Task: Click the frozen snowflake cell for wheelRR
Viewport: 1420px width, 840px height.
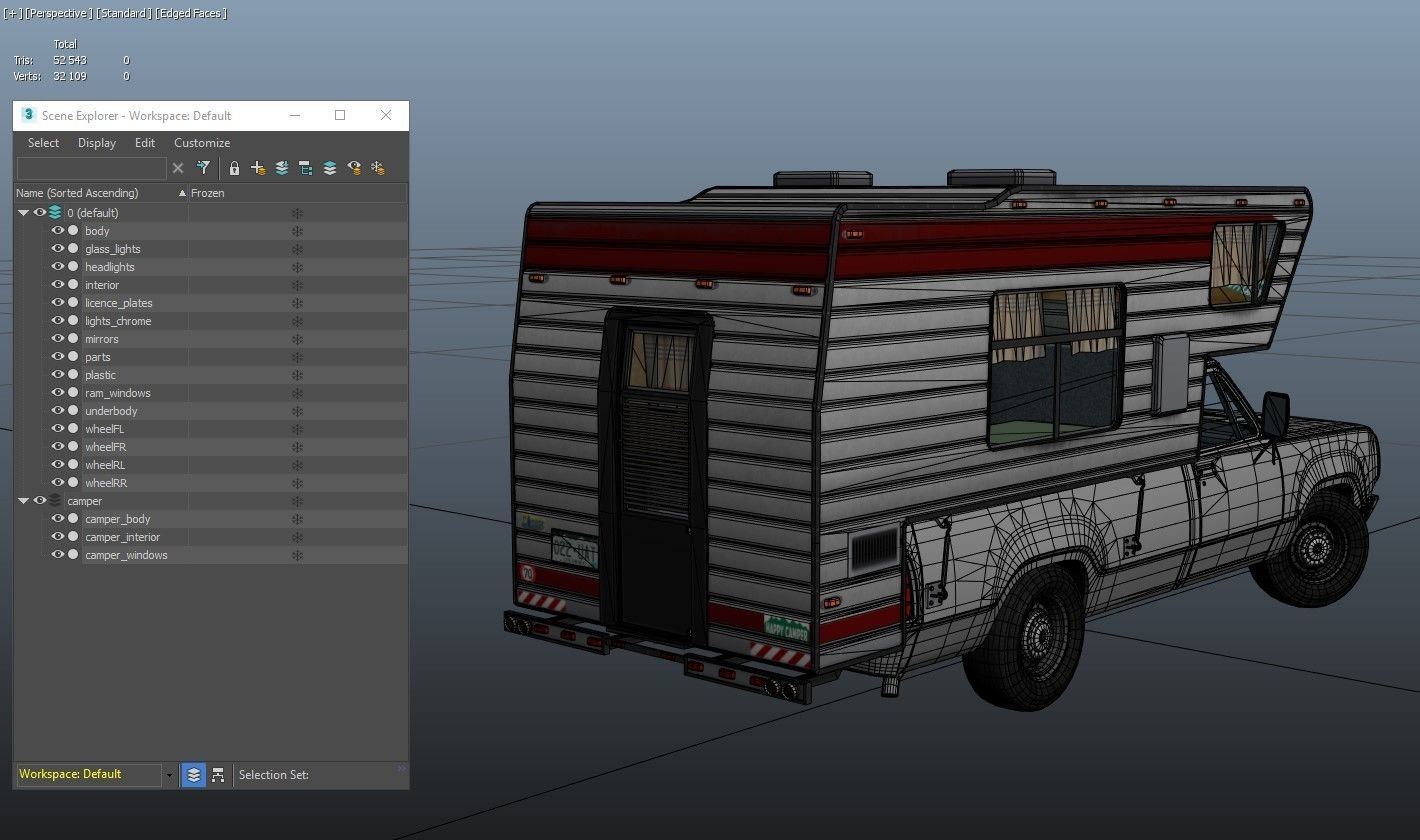Action: [x=297, y=483]
